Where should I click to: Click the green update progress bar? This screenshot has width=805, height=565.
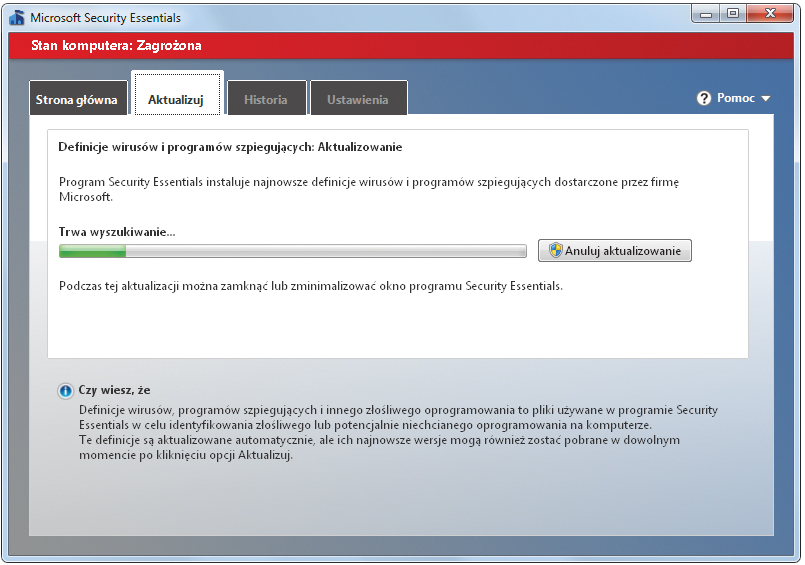(x=292, y=251)
